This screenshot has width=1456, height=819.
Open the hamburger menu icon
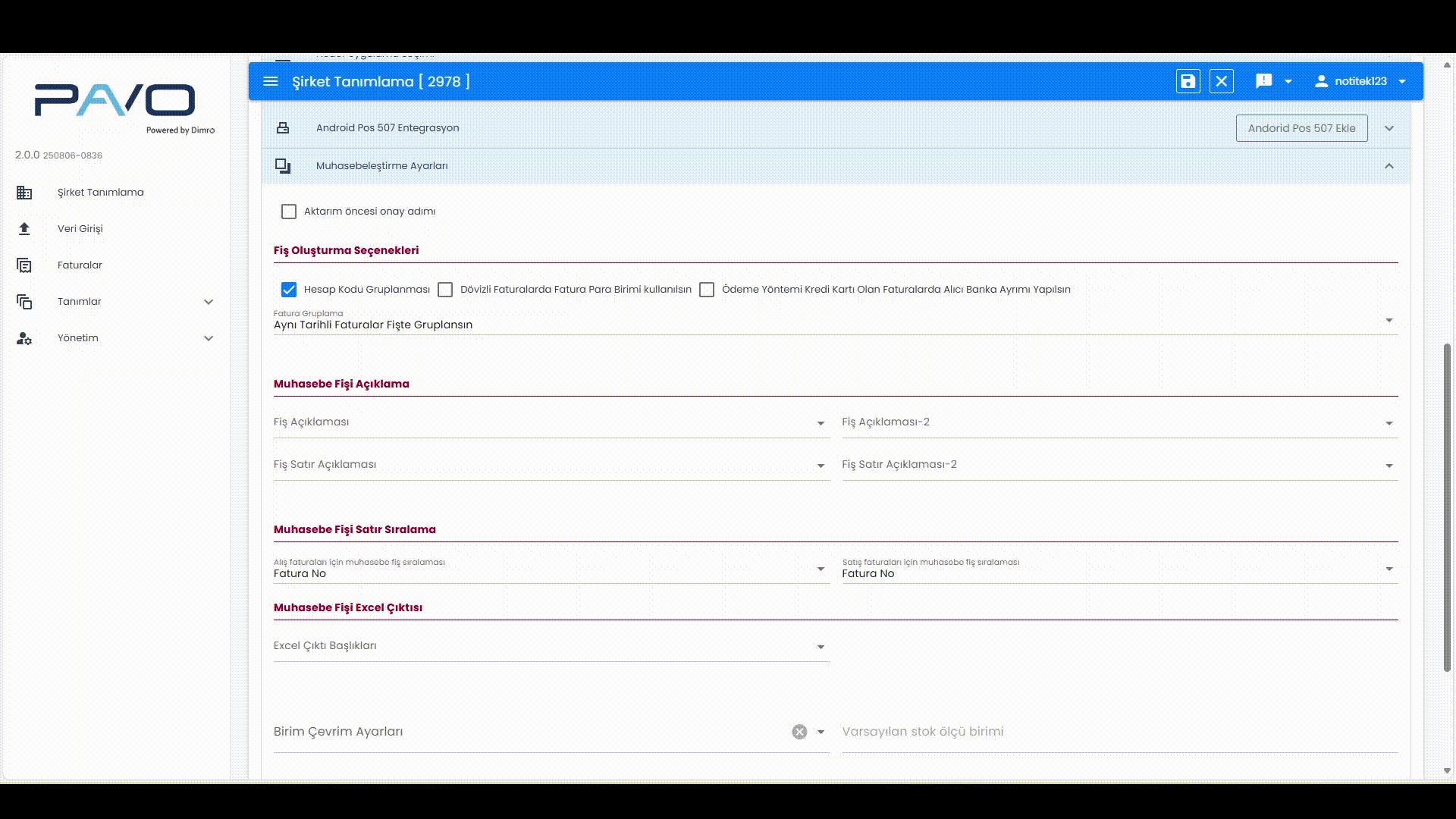tap(271, 81)
